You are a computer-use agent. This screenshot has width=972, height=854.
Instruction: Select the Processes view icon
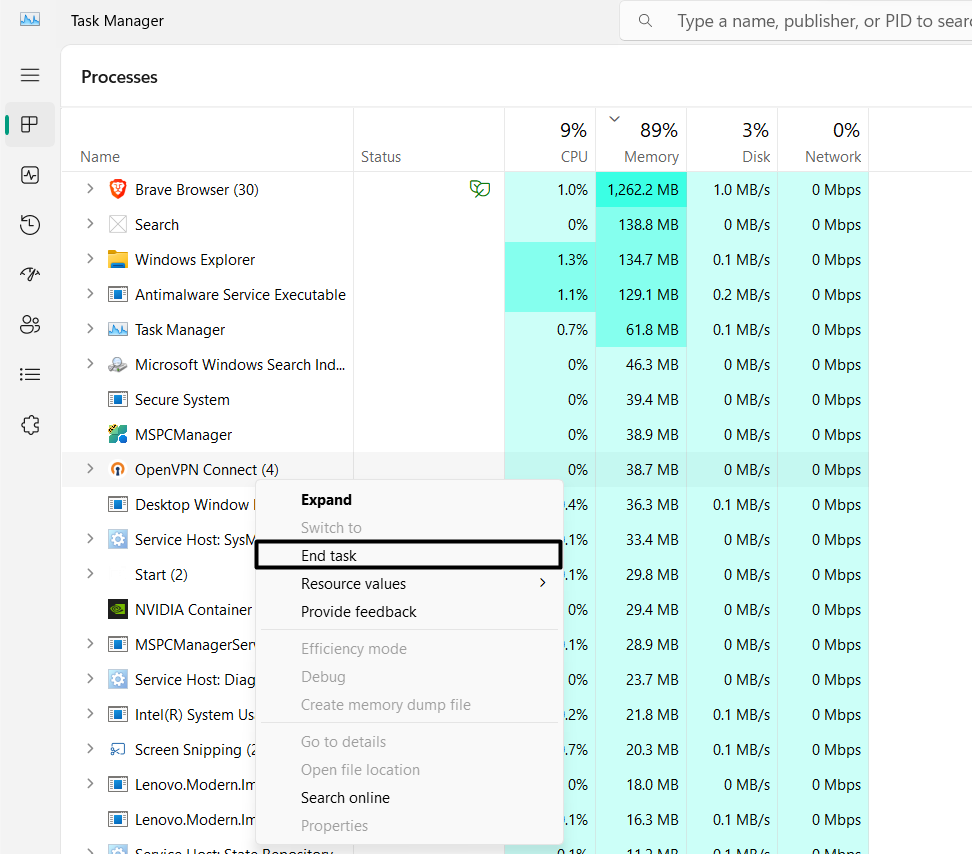[30, 124]
